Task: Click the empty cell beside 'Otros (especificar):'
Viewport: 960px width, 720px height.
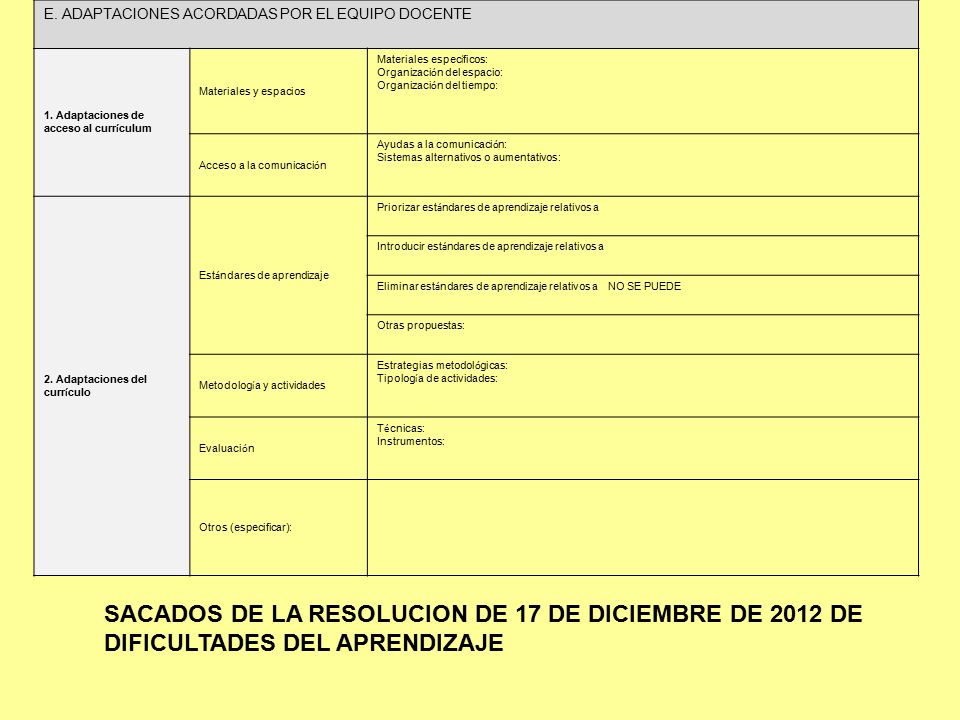Action: 643,527
